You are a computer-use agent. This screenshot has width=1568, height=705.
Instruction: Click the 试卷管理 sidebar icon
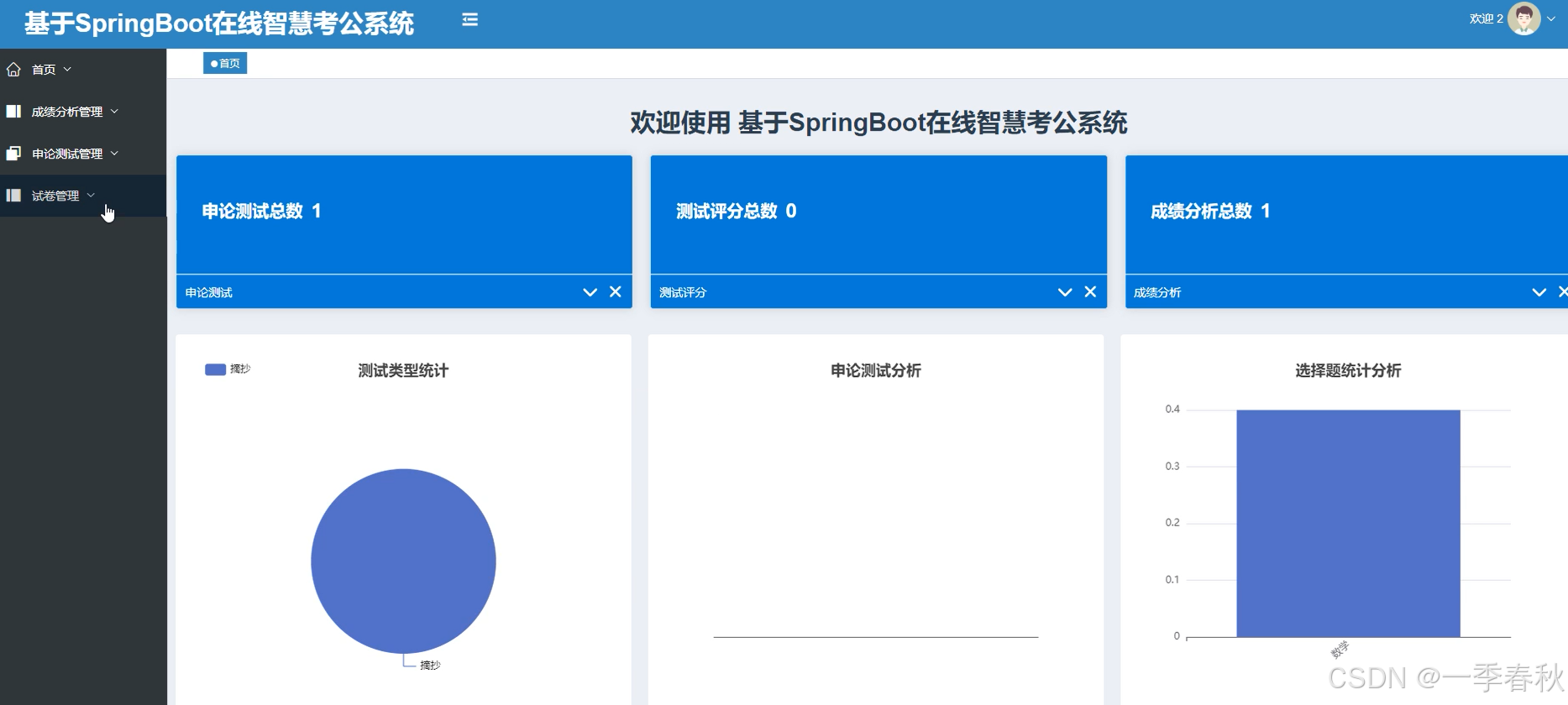(13, 196)
